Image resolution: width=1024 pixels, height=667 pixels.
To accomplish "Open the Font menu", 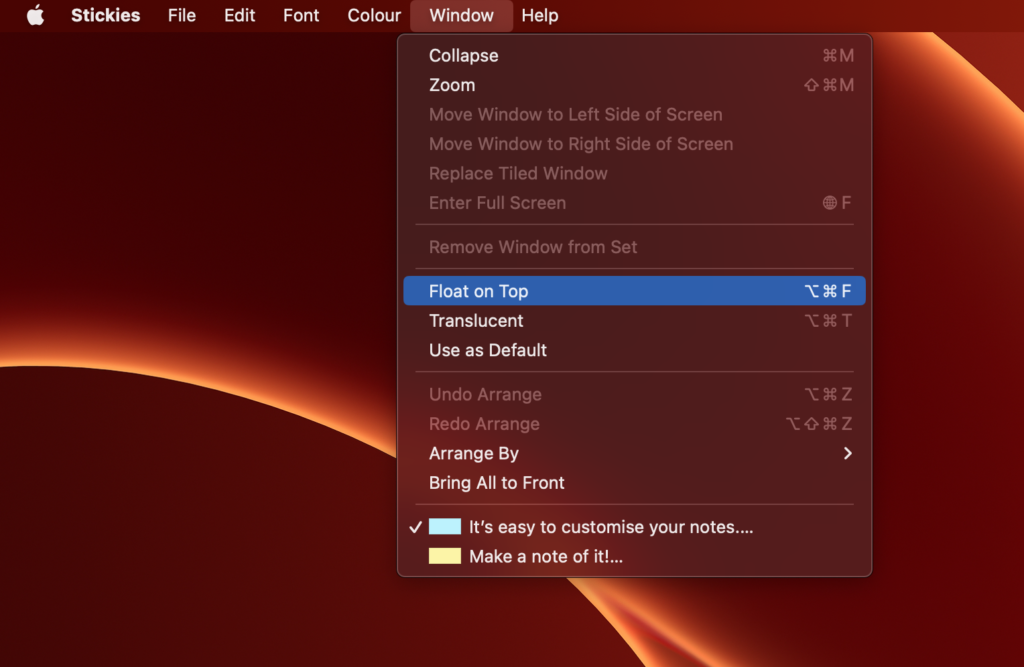I will pos(301,15).
